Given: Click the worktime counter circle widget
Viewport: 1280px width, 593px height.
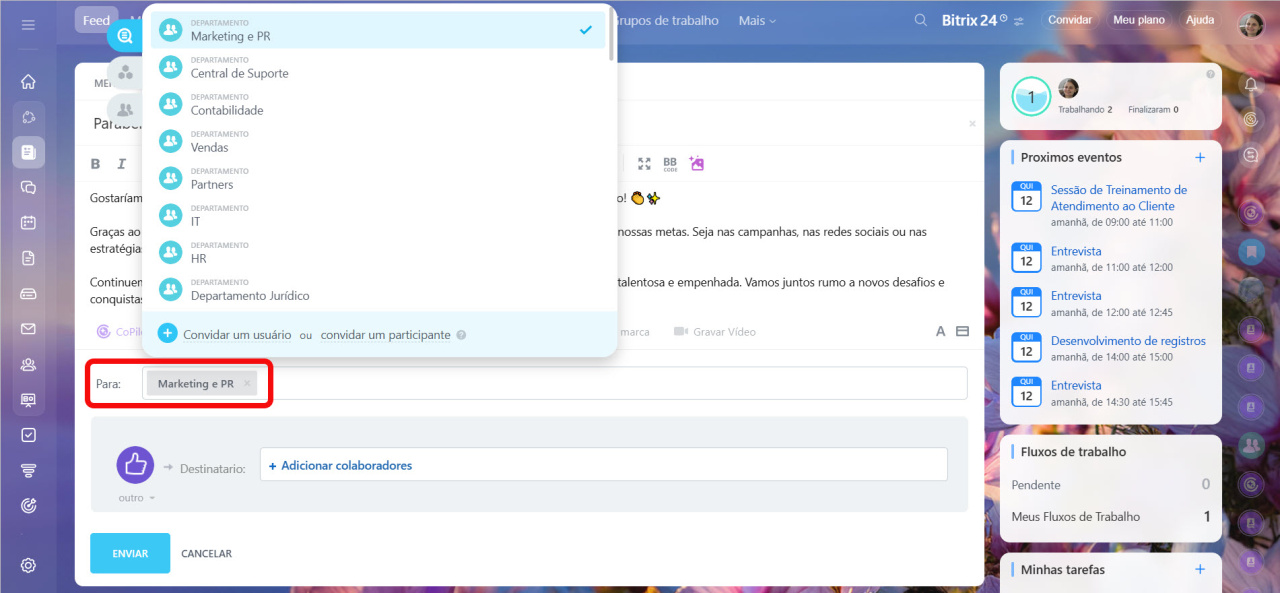Looking at the screenshot, I should point(1031,97).
